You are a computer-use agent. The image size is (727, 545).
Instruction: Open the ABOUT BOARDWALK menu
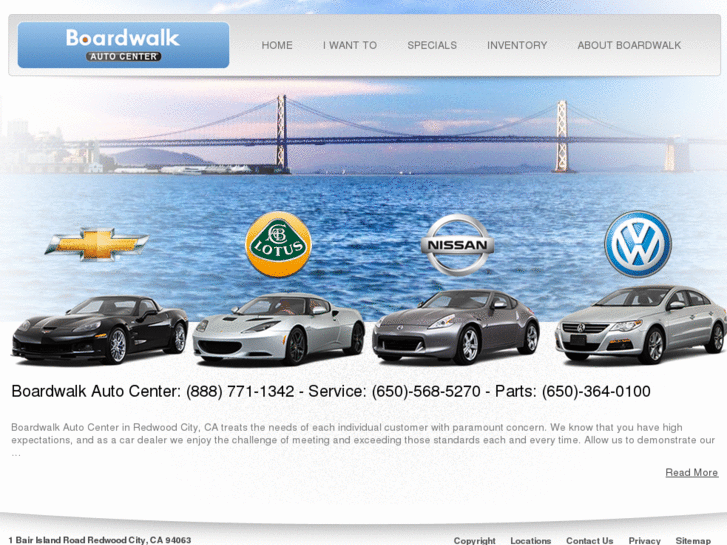(629, 45)
